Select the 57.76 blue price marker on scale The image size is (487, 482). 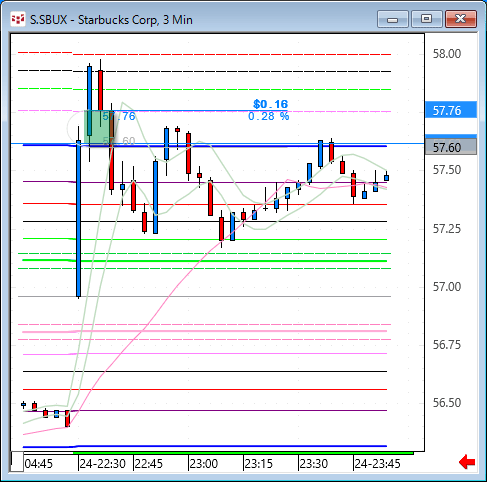tap(451, 110)
